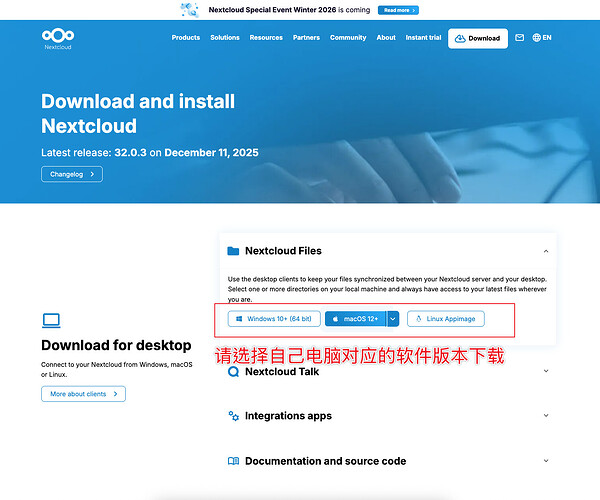This screenshot has width=600, height=500.
Task: Click the Changelog button
Action: tap(72, 174)
